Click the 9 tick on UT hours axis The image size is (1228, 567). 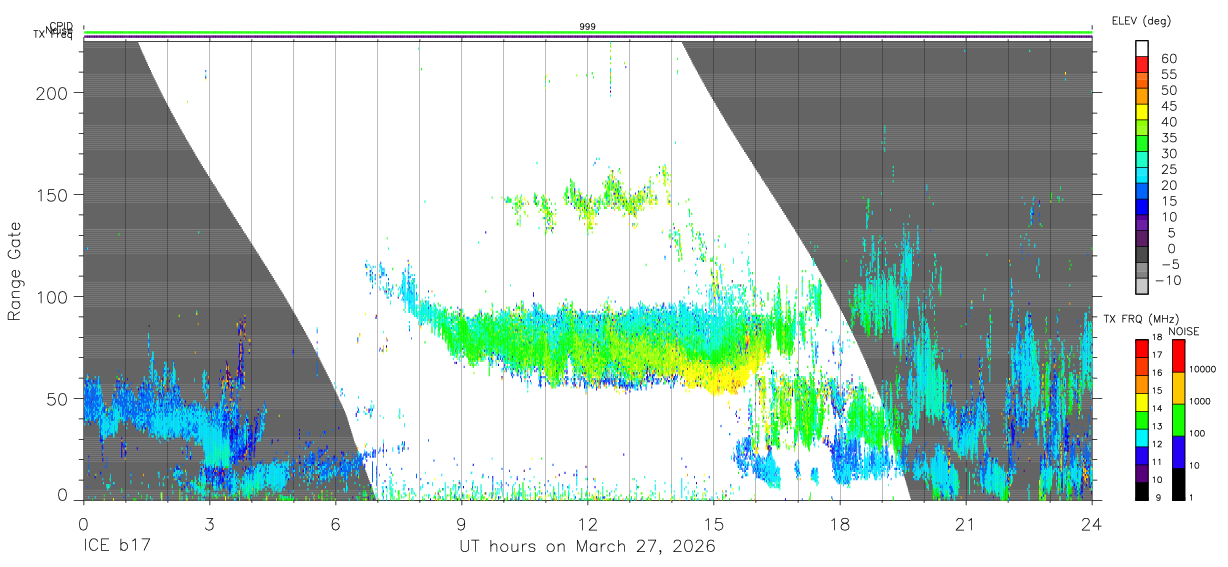click(x=462, y=523)
